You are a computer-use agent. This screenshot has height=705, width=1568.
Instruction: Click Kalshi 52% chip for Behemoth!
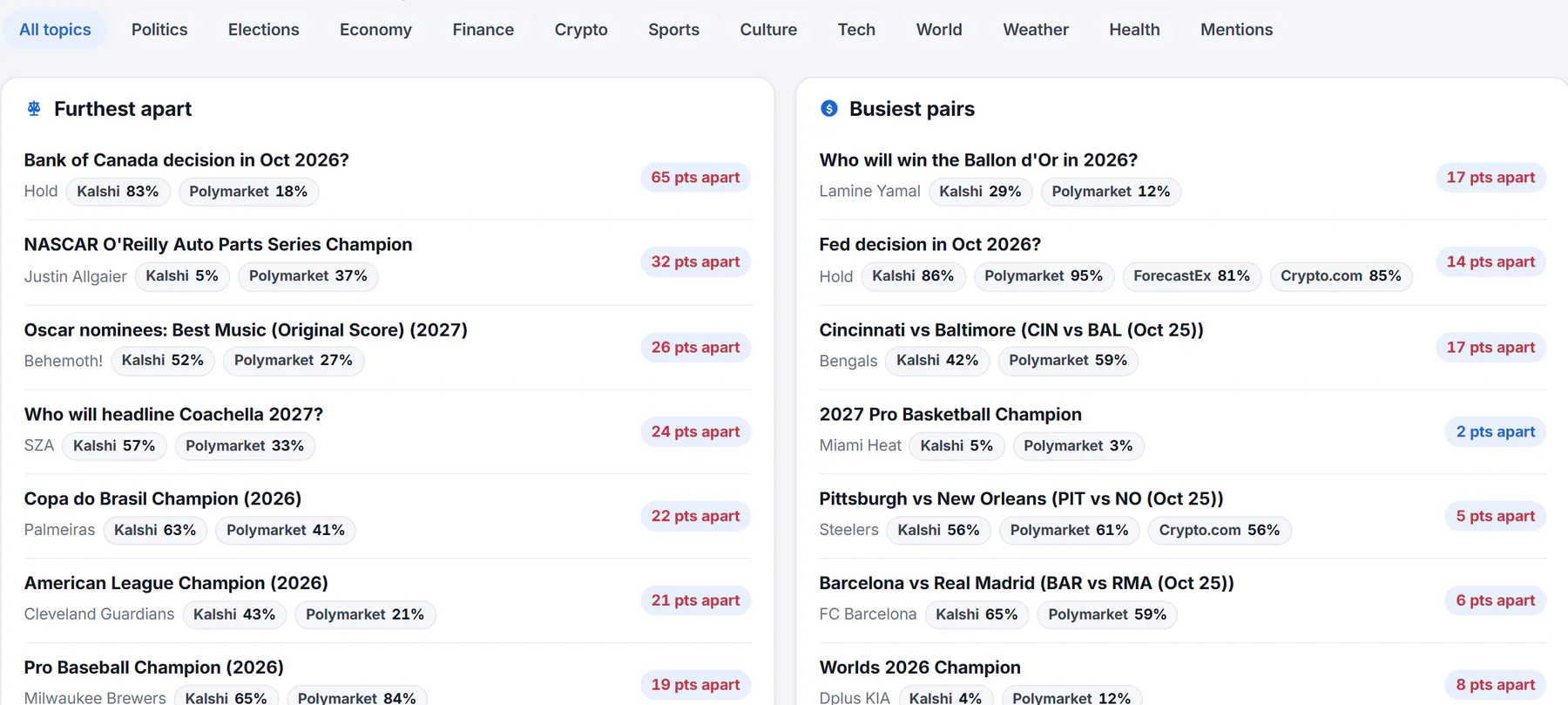click(x=162, y=361)
